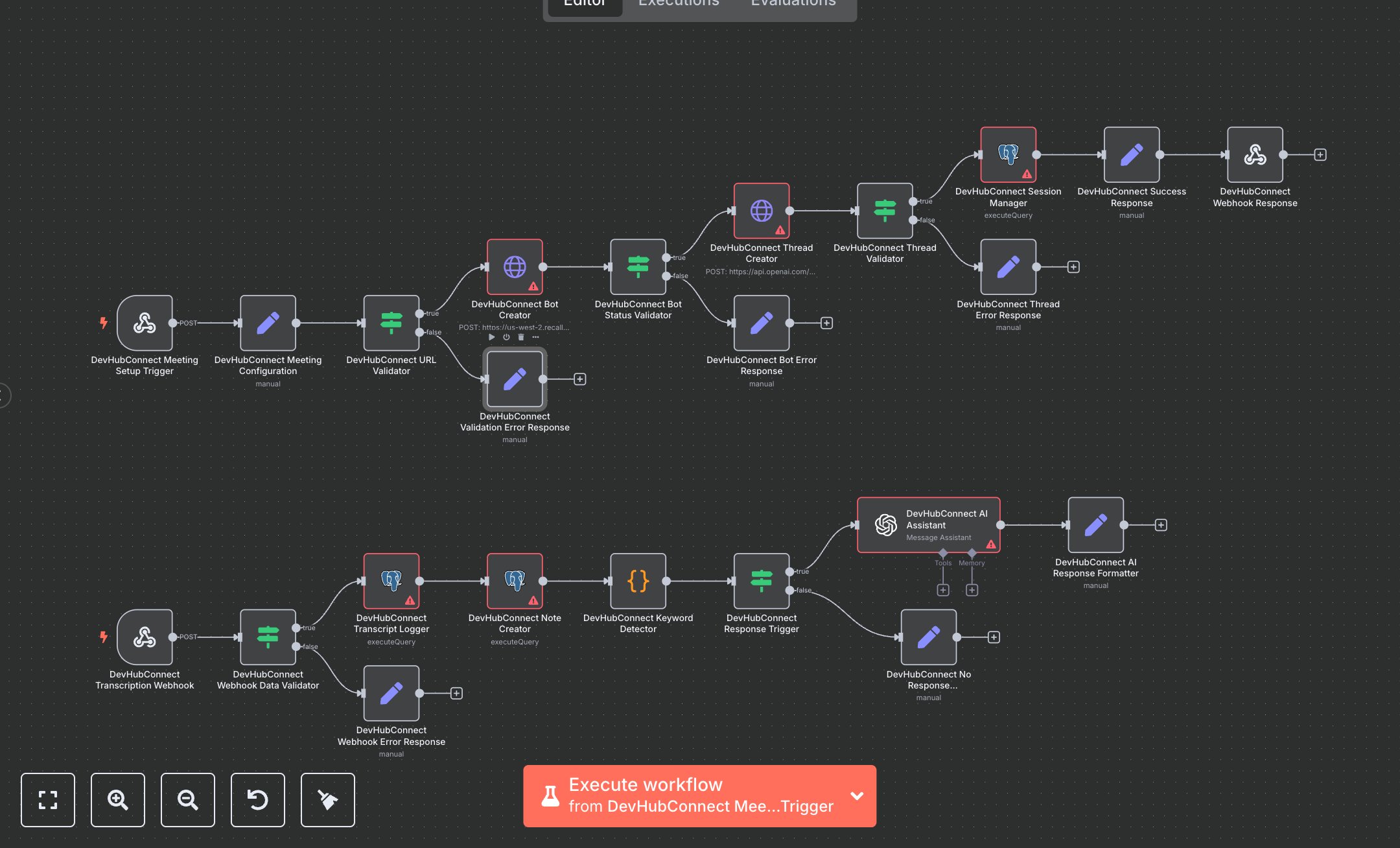Open more options for DevHubConnect Bot Creator node
Screen dimensions: 1400x848
pyautogui.click(x=535, y=338)
